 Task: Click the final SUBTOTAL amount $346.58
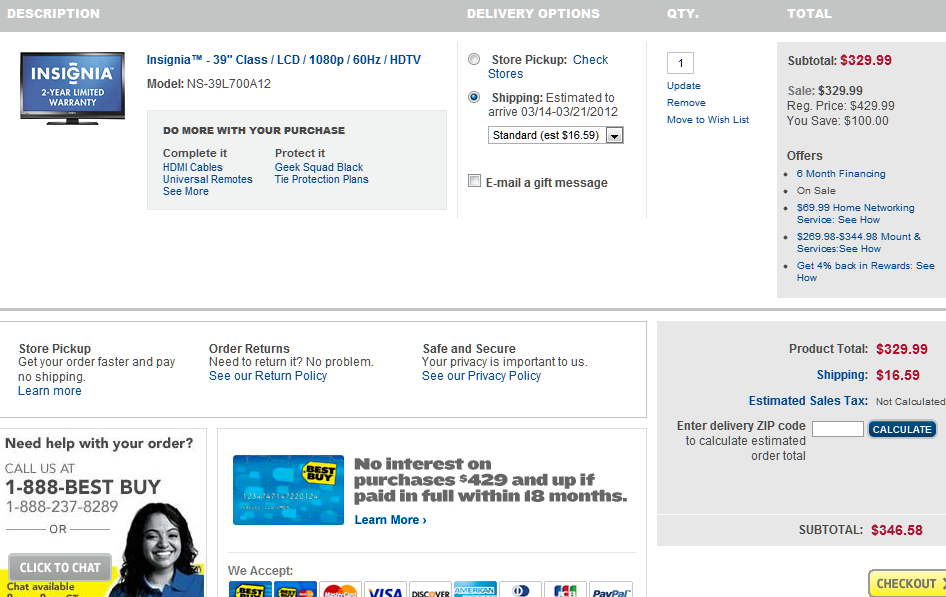point(897,530)
